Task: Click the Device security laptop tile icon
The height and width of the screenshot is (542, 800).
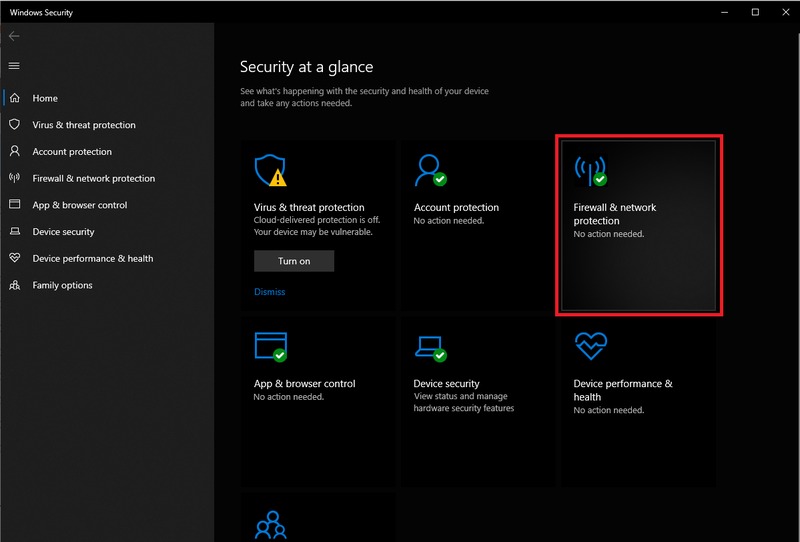Action: [x=429, y=347]
